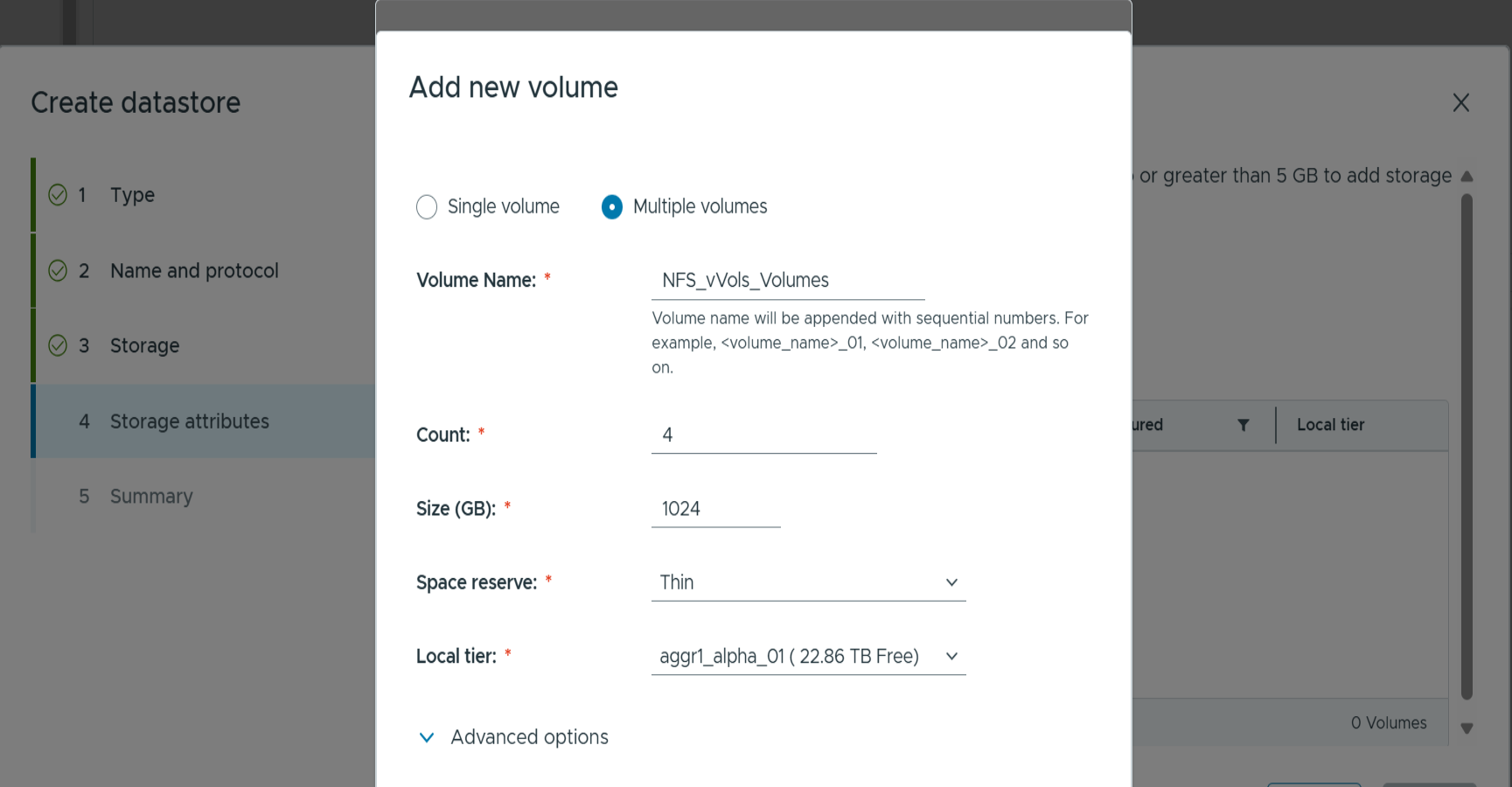Go to the Type wizard step
1512x787 pixels.
point(132,195)
